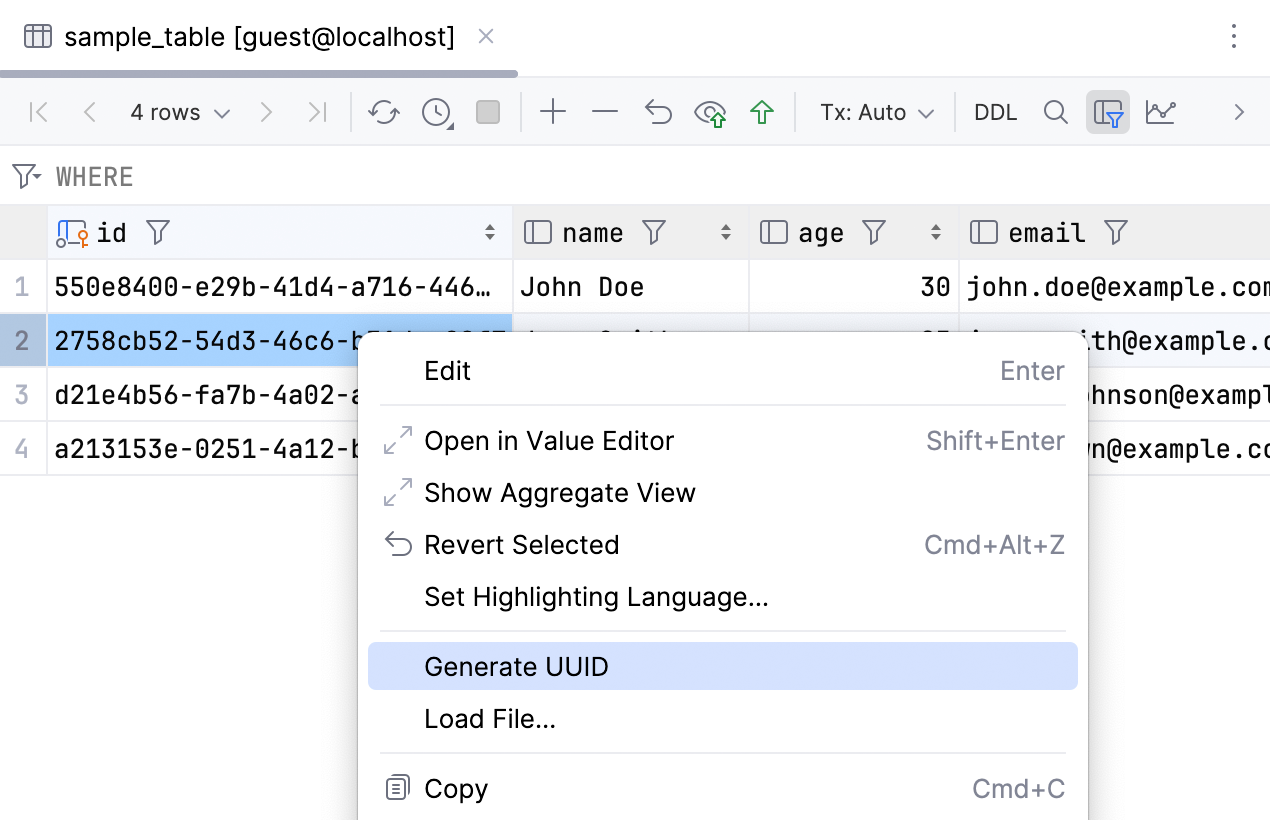Preview pending changes with the eye icon

[x=710, y=112]
